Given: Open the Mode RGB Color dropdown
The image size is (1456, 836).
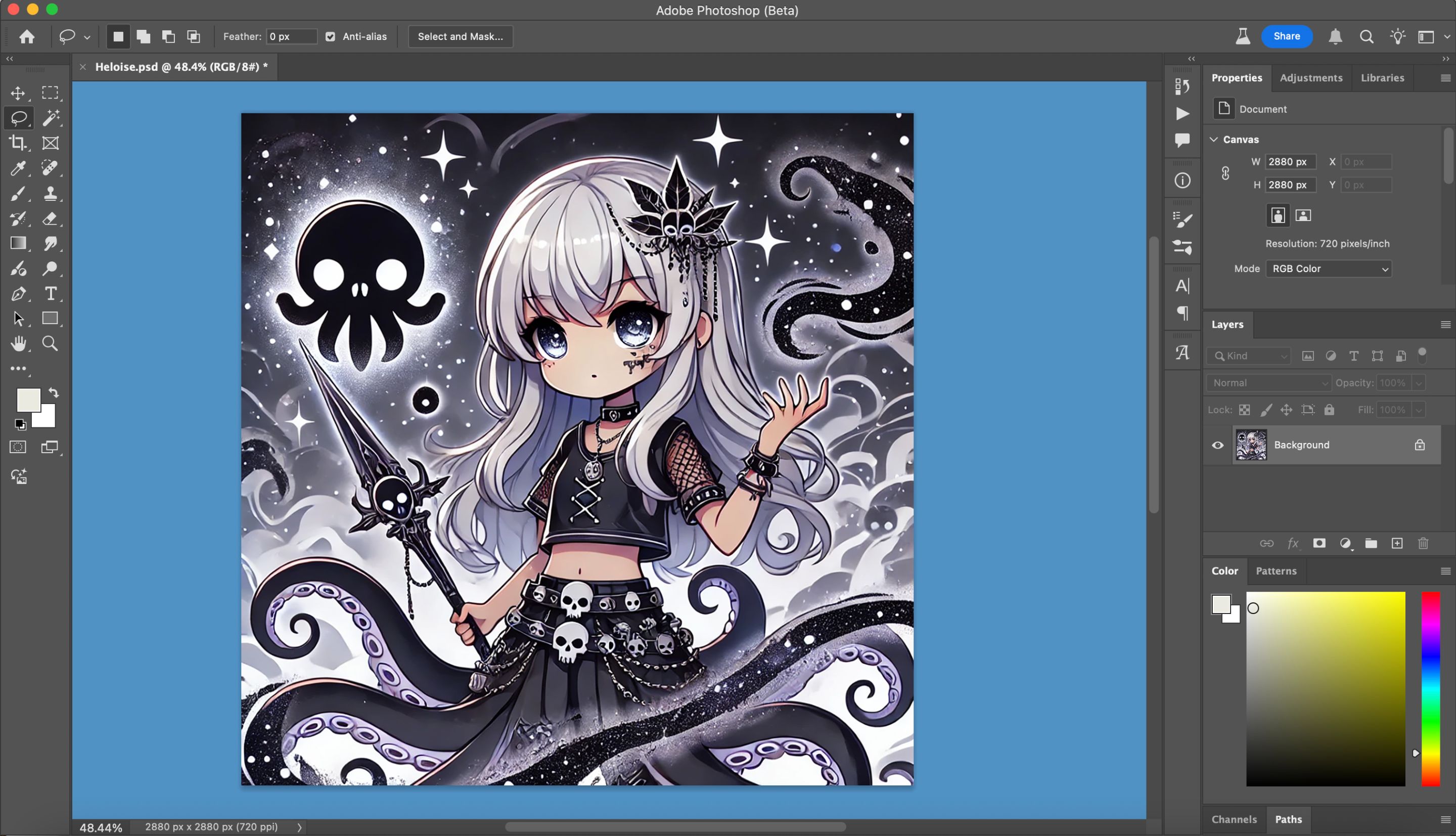Looking at the screenshot, I should point(1329,269).
